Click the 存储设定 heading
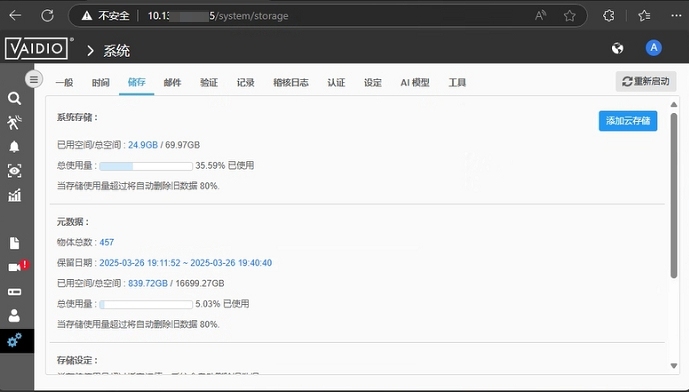The height and width of the screenshot is (392, 689). tap(77, 360)
